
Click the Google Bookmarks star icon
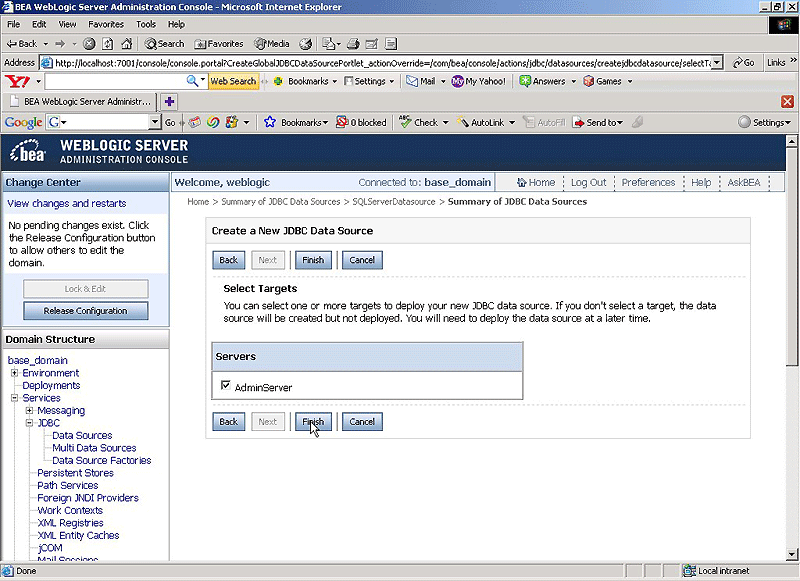coord(270,122)
